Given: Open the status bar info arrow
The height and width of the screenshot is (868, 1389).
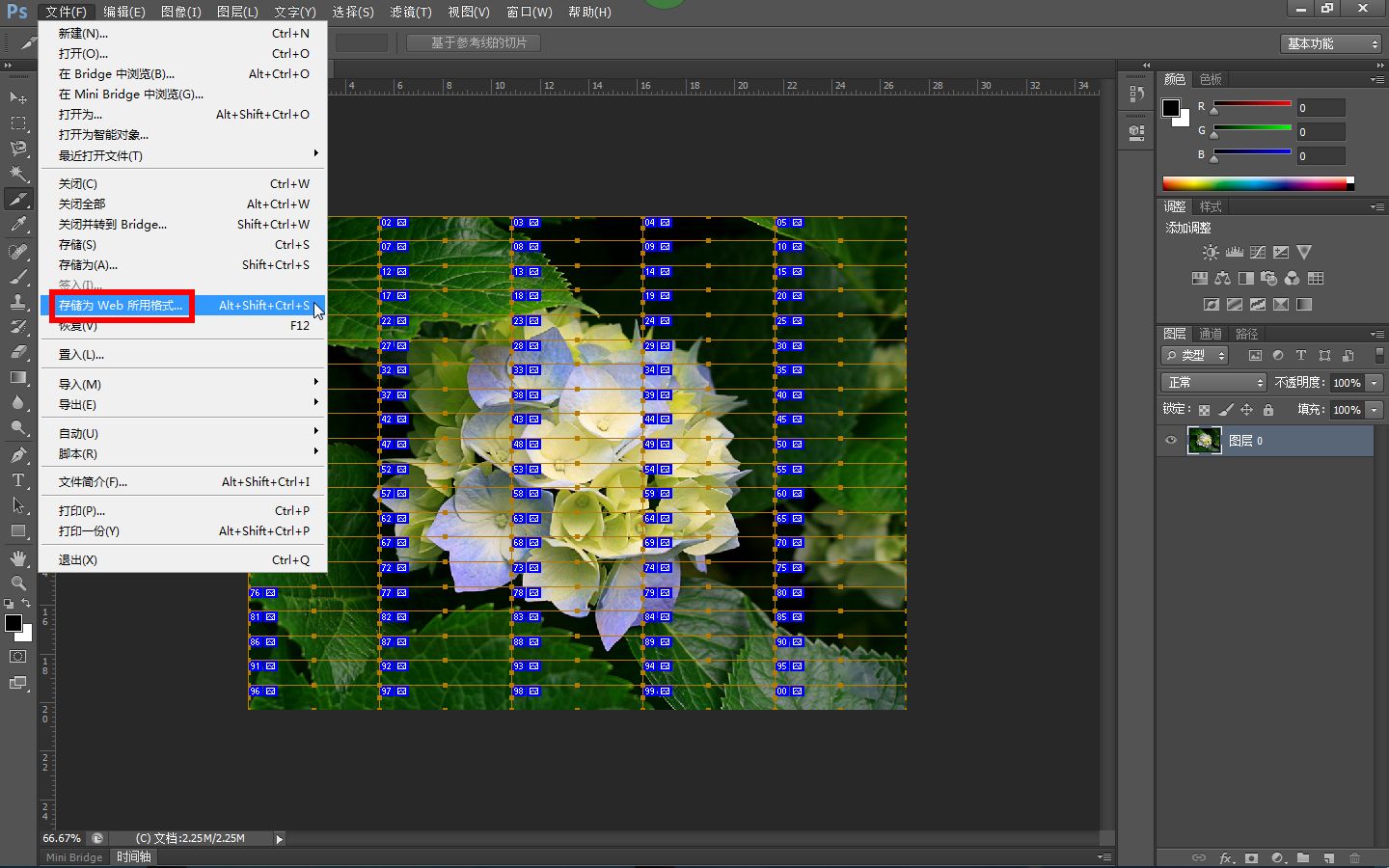Looking at the screenshot, I should coord(280,839).
